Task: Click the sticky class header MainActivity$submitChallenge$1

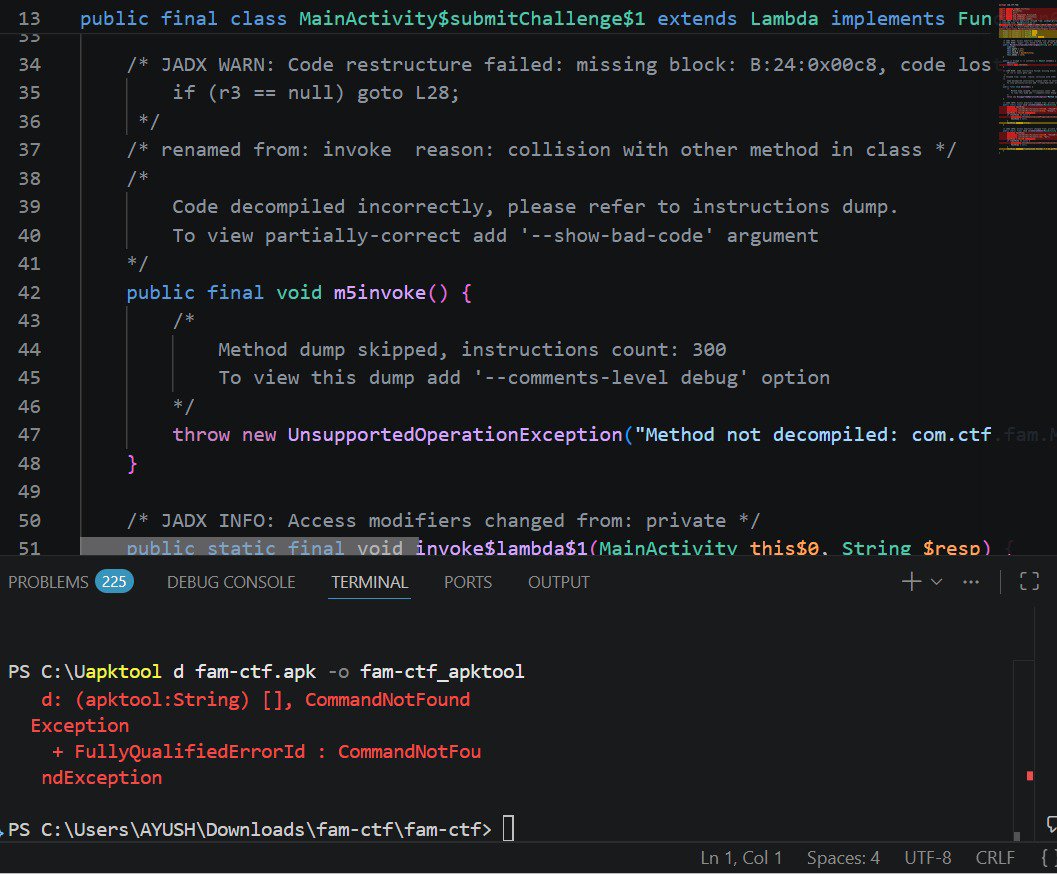Action: point(472,18)
